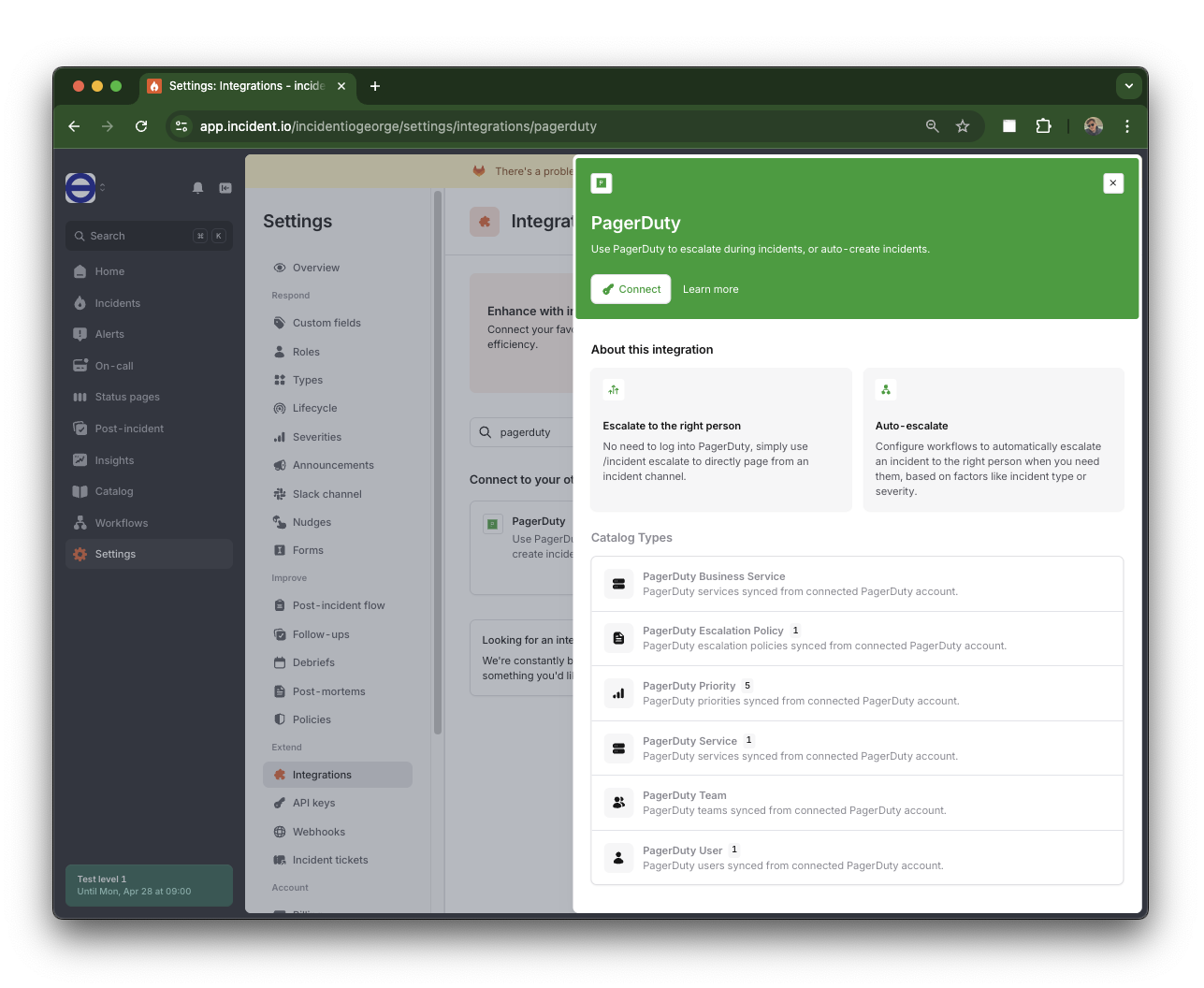Bookmark this page with the star icon

point(963,126)
